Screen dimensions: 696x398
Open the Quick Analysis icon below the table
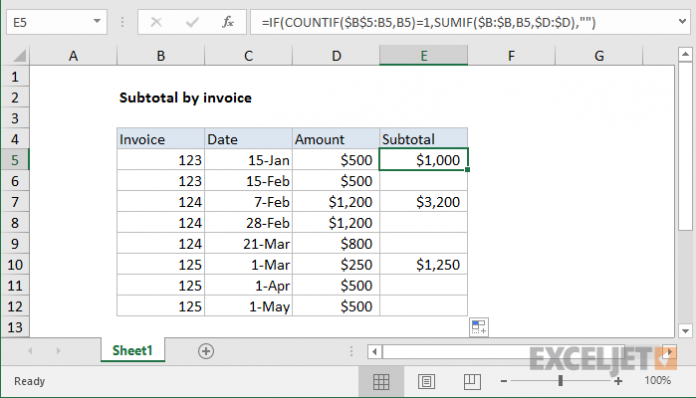coord(479,327)
